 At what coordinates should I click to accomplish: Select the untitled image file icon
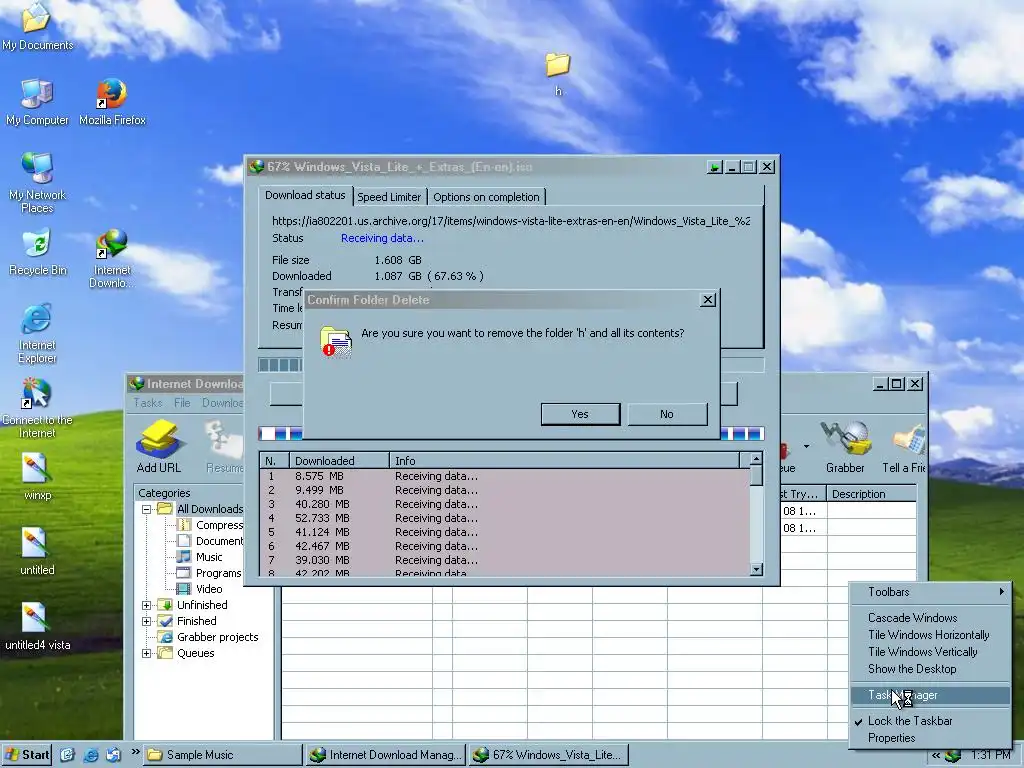pos(37,552)
